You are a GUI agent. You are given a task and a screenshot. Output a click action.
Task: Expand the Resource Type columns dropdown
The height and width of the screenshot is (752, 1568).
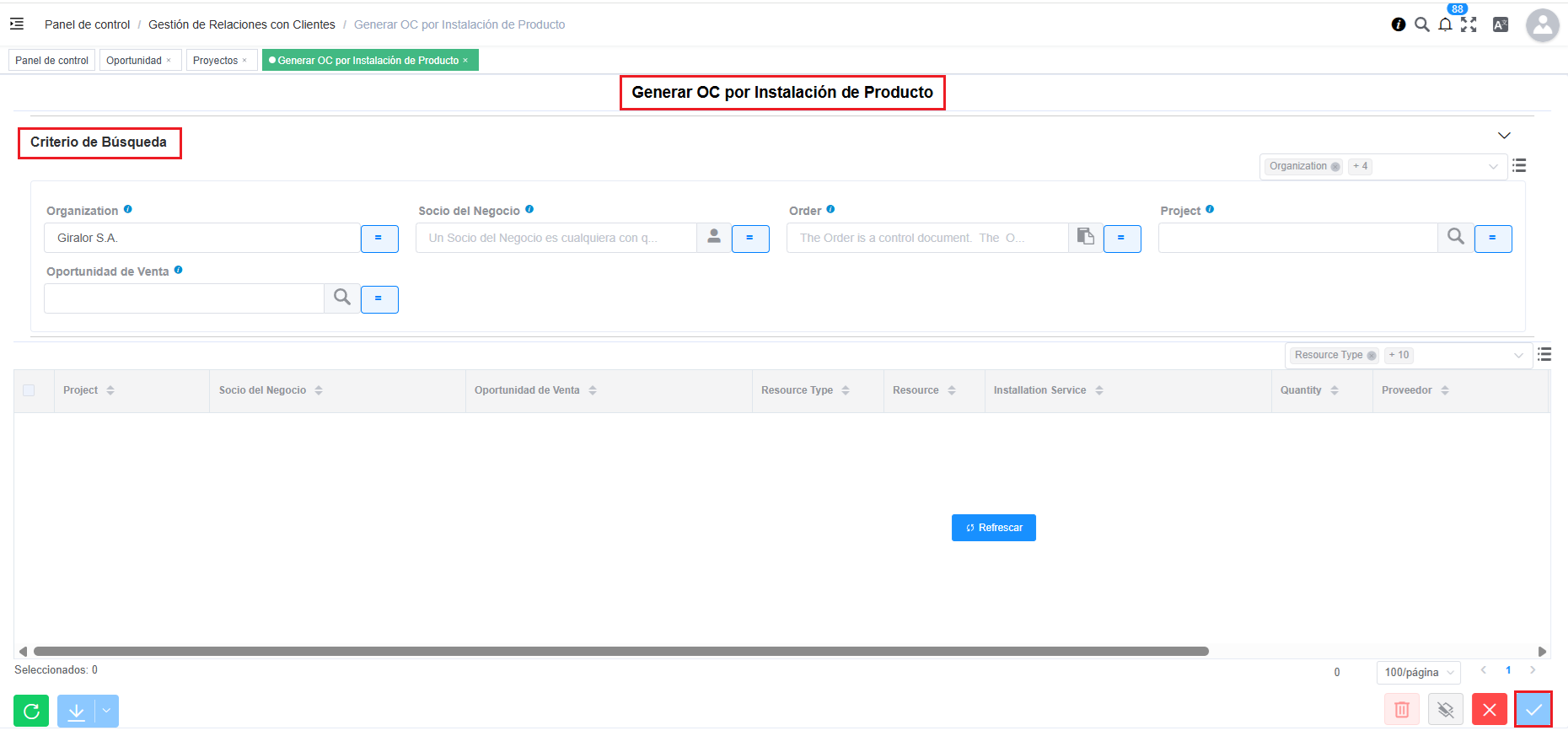click(1518, 356)
